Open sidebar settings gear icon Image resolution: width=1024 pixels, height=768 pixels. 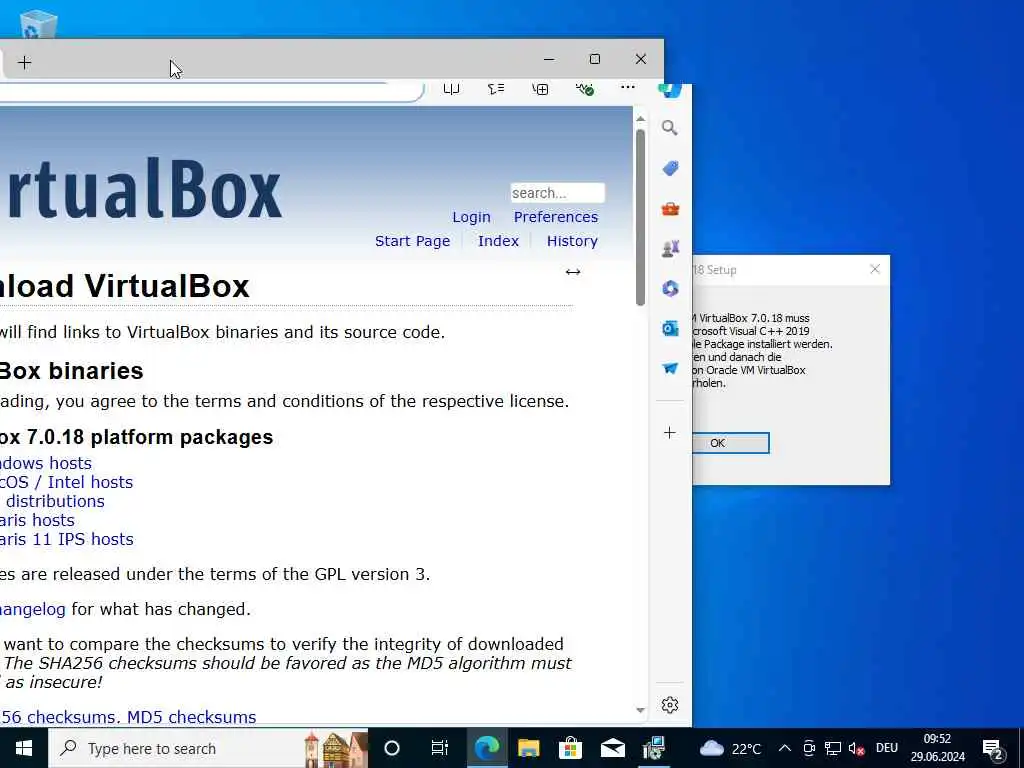click(669, 705)
